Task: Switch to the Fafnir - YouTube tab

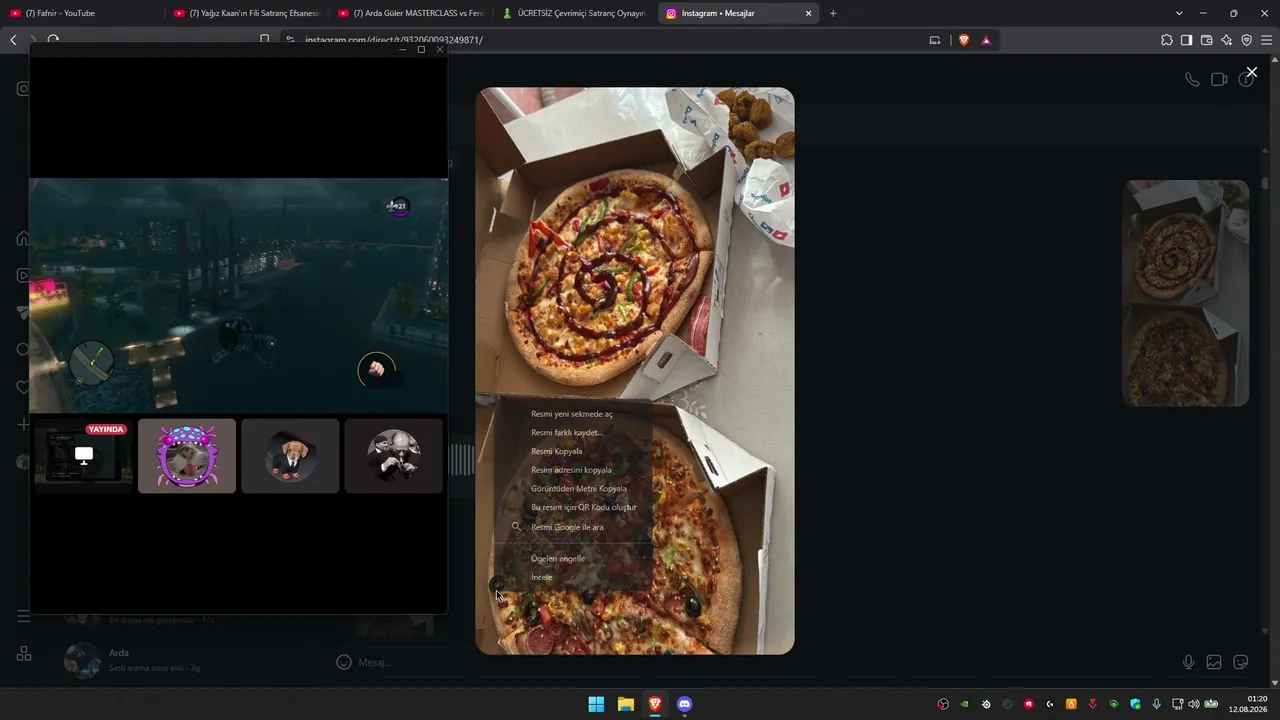Action: (x=80, y=13)
